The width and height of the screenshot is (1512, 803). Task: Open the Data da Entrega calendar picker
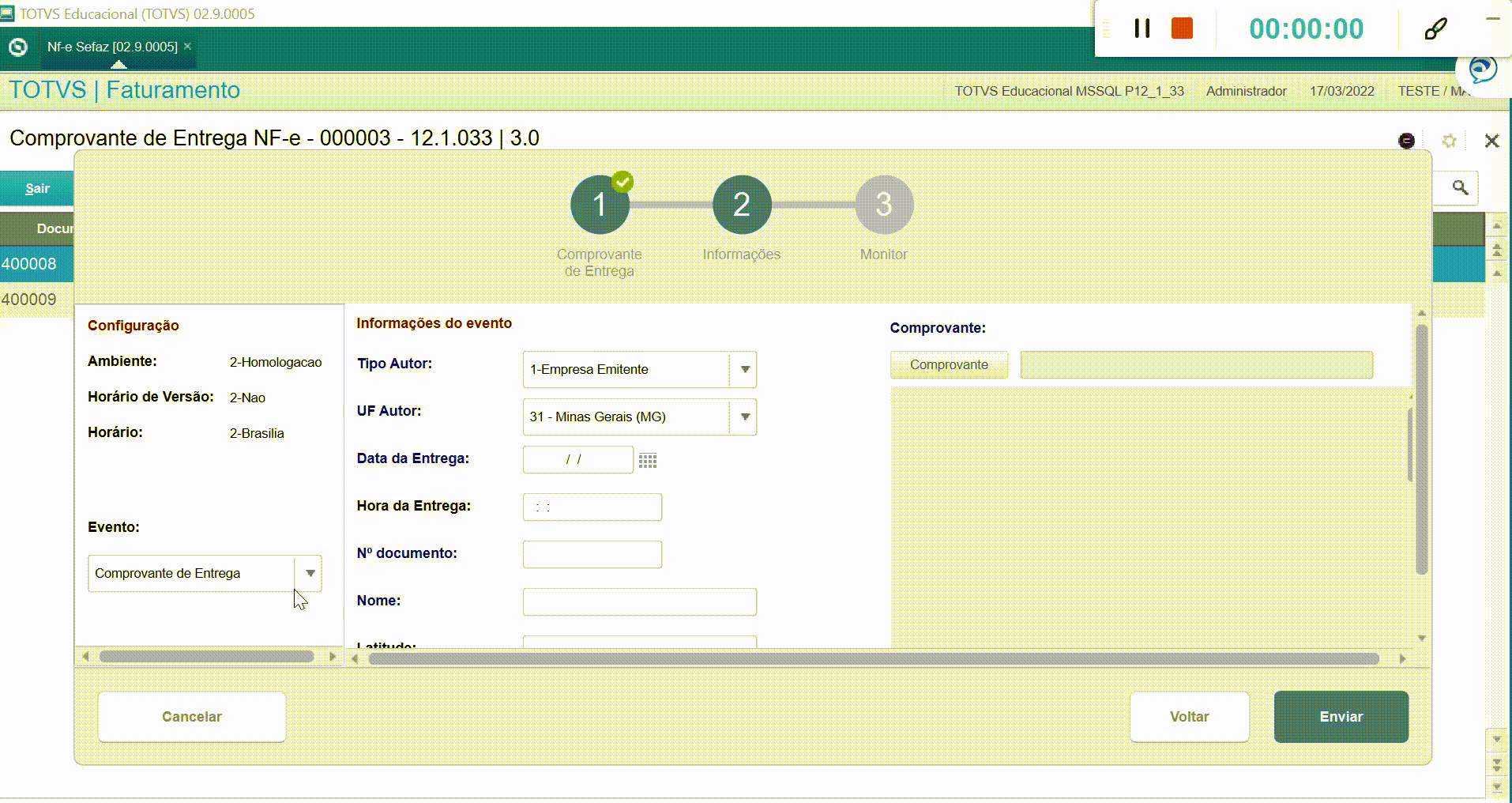tap(648, 460)
